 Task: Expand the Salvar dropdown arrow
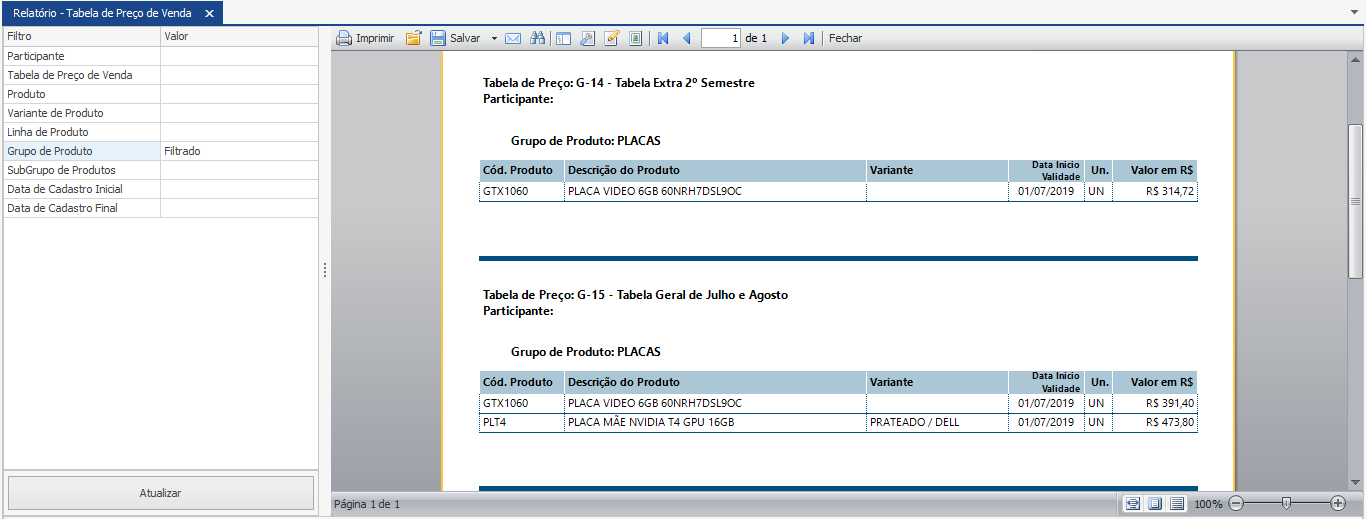(494, 38)
